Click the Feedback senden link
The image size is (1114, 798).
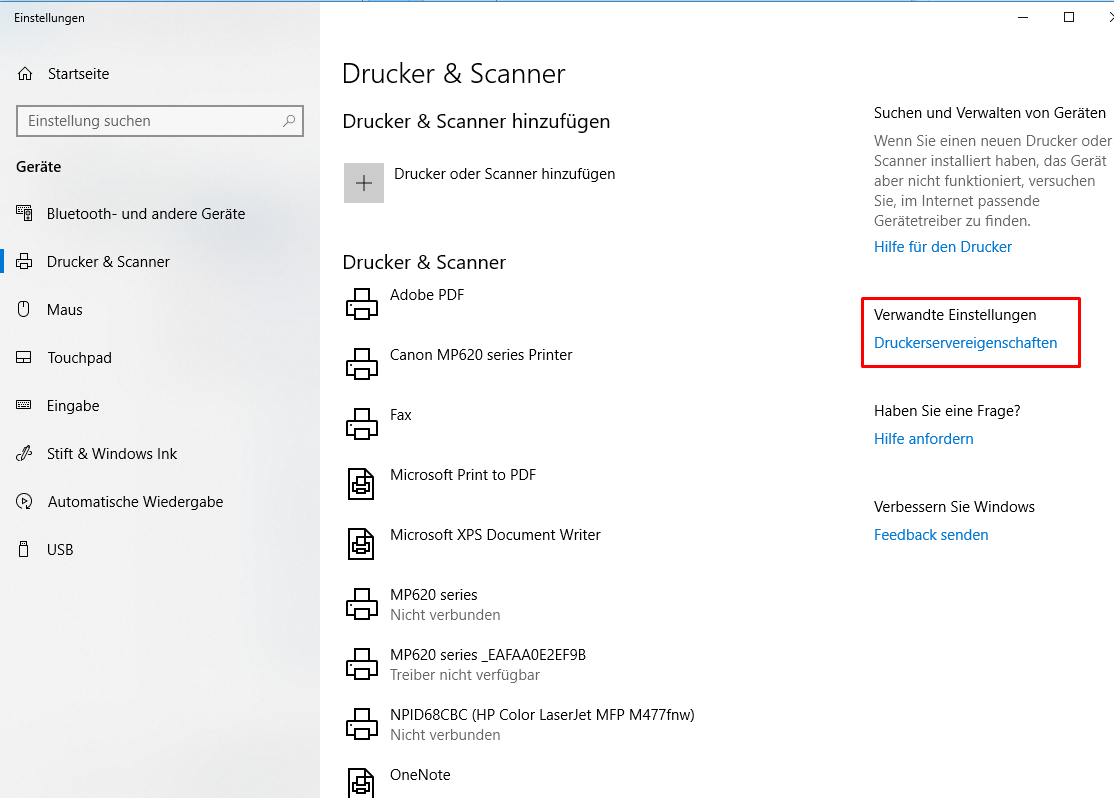pos(931,534)
